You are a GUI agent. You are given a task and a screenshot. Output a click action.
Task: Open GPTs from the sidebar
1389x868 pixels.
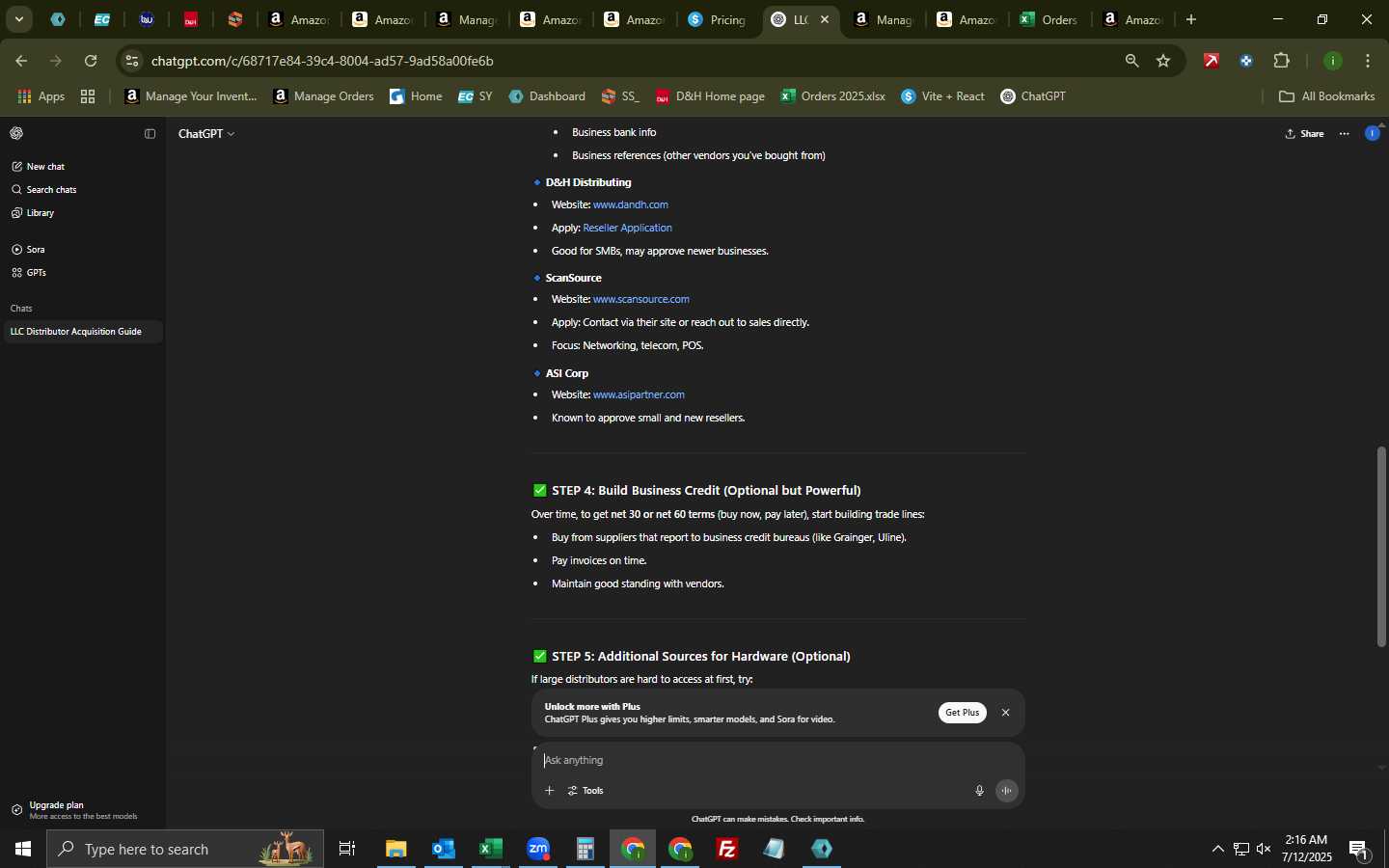point(29,273)
